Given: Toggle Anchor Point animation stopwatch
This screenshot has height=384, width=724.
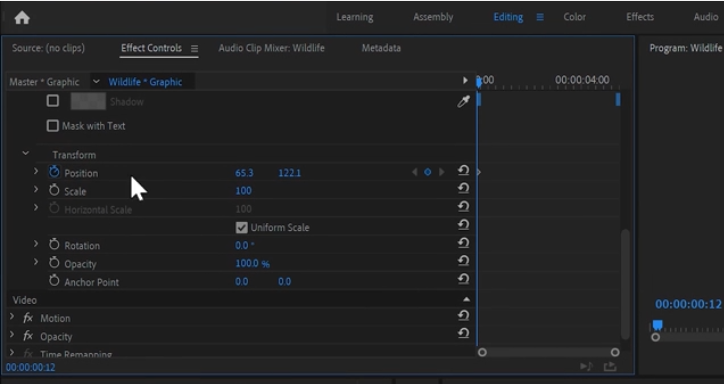Looking at the screenshot, I should 54,281.
